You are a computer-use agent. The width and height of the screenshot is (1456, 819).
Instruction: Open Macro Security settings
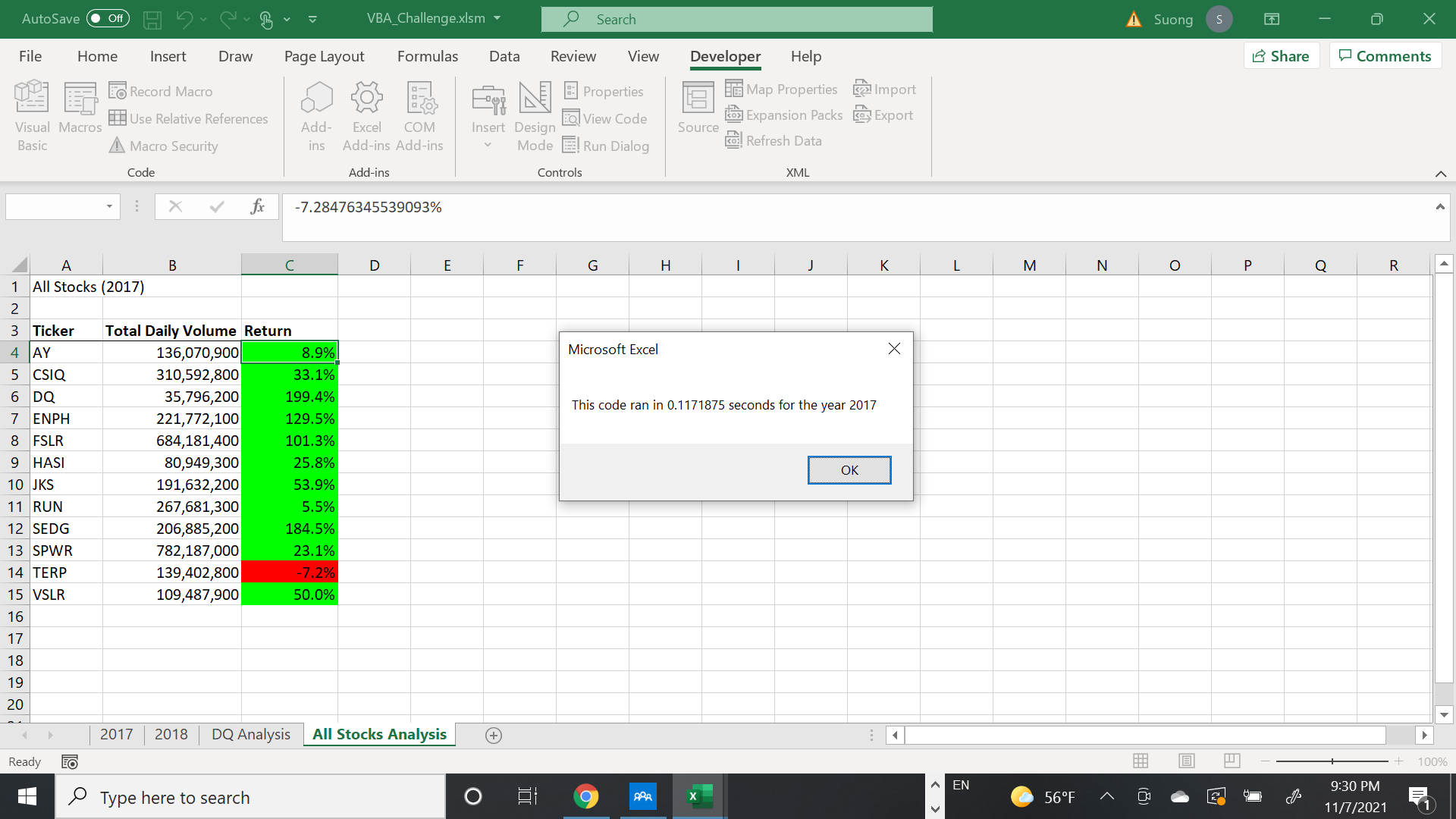[164, 146]
